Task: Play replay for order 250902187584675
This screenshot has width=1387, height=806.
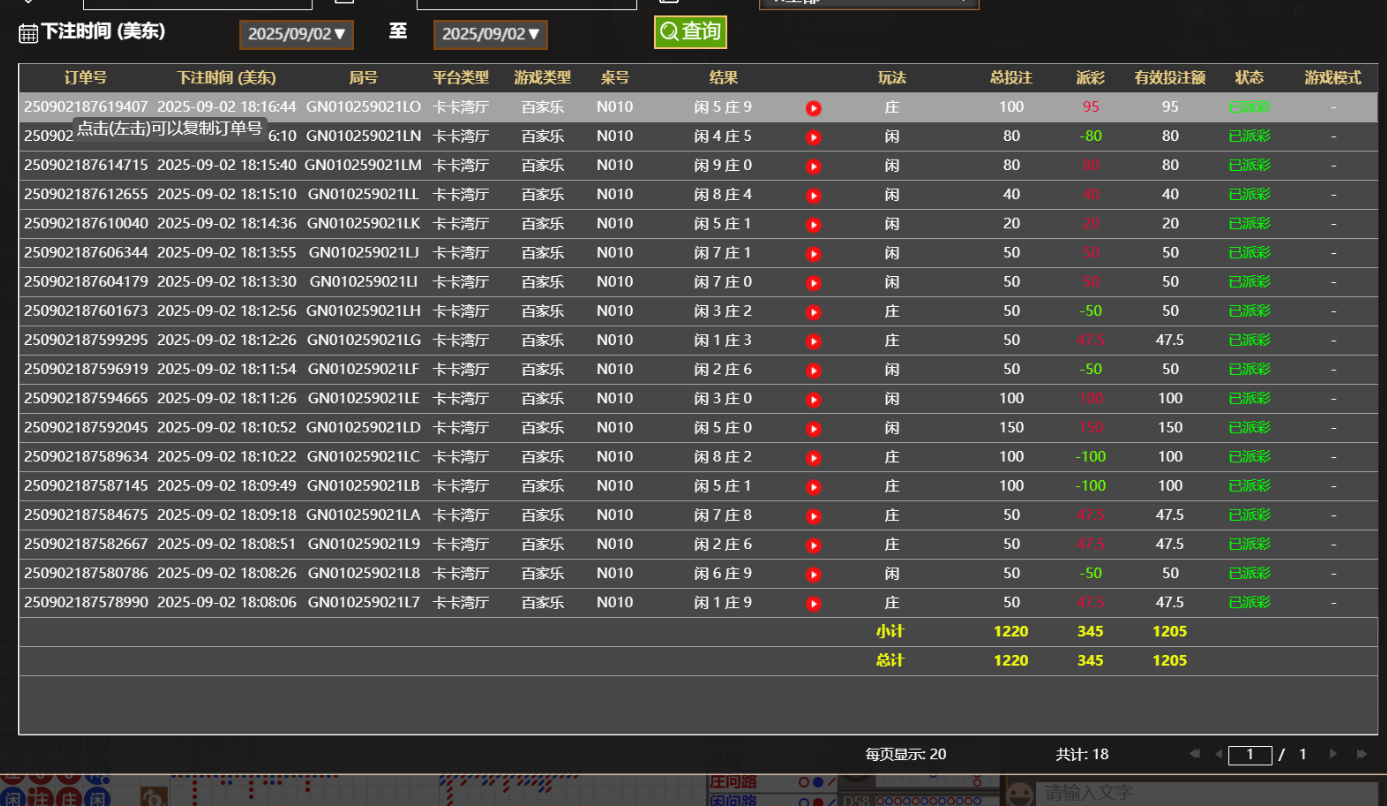Action: (x=813, y=516)
